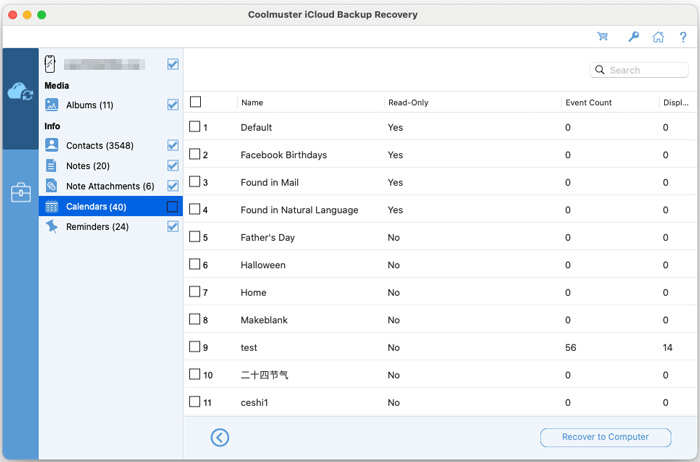Check the Calendars checkbox
700x462 pixels.
click(172, 206)
